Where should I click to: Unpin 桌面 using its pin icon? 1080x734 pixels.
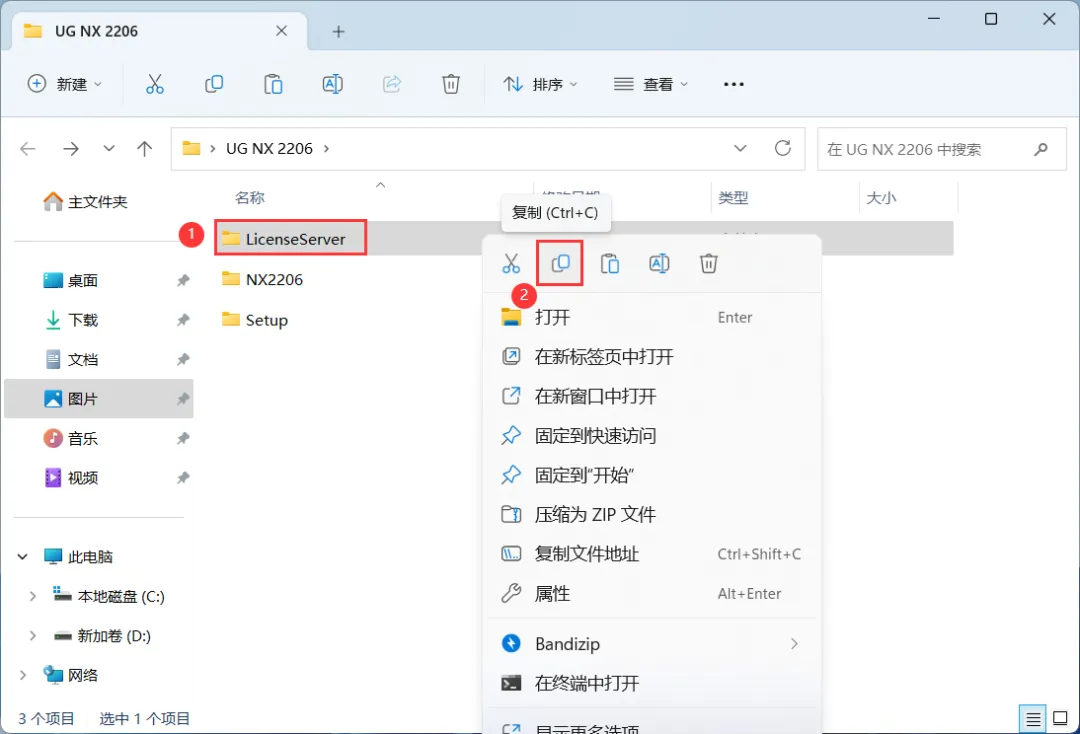(x=183, y=280)
